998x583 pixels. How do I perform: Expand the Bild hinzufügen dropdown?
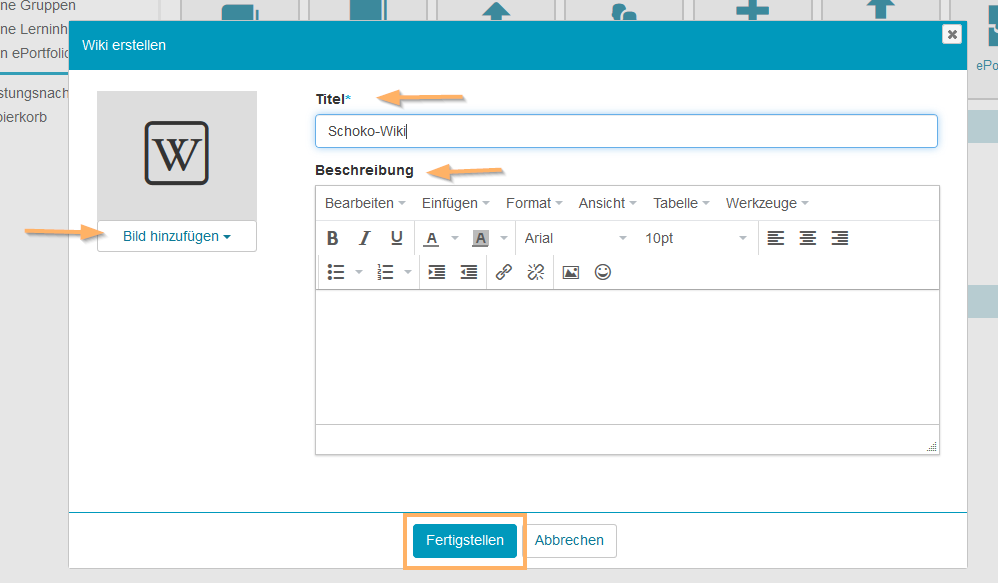pyautogui.click(x=177, y=236)
